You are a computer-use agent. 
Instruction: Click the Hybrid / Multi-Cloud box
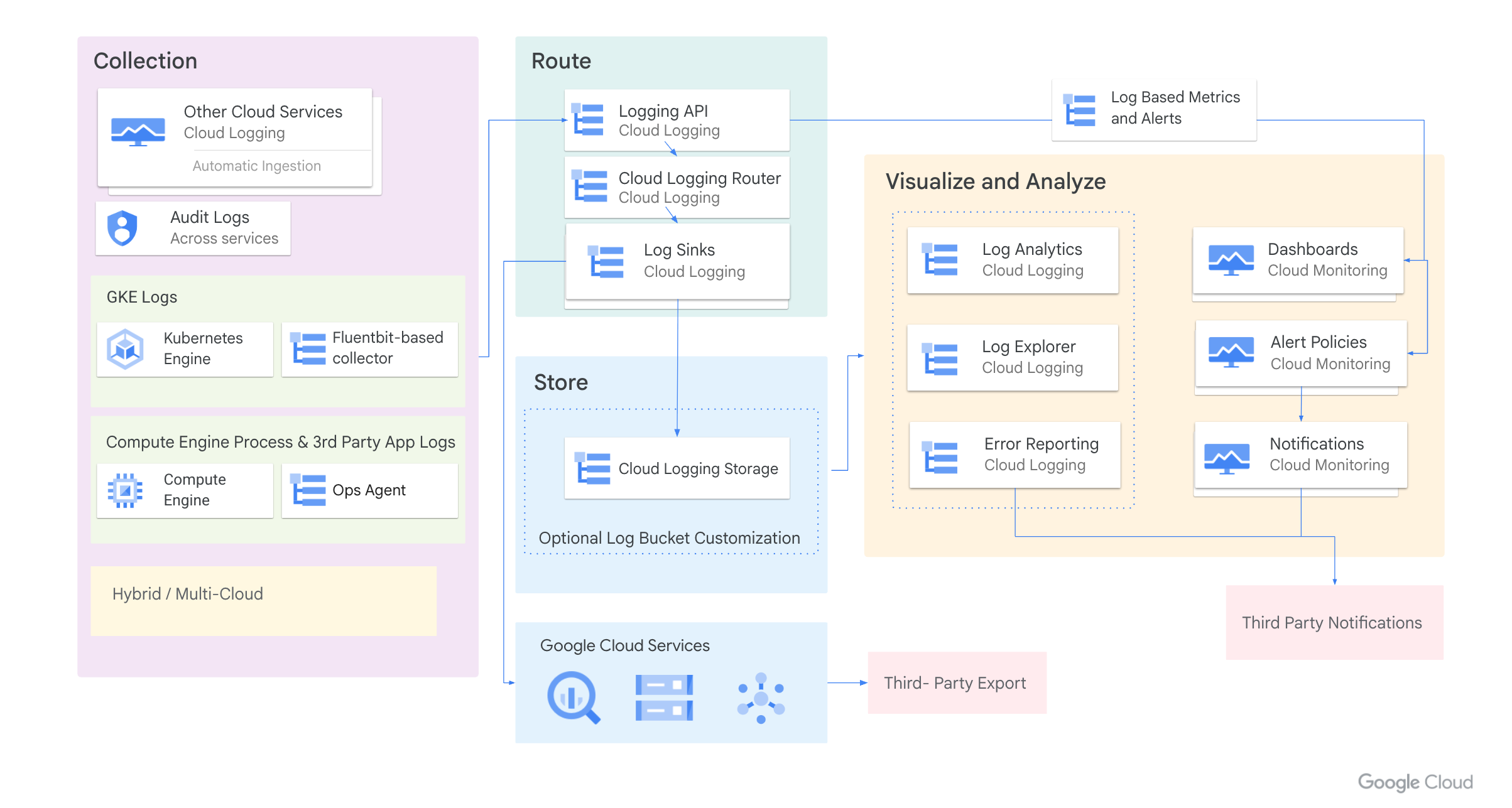(263, 601)
